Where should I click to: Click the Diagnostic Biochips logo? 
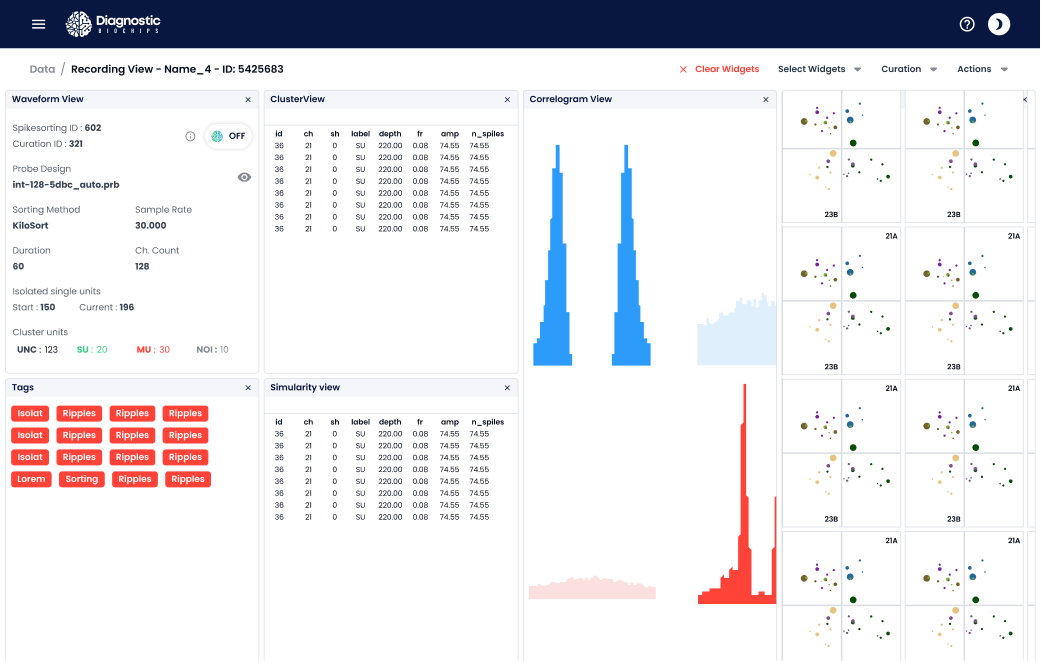[113, 24]
